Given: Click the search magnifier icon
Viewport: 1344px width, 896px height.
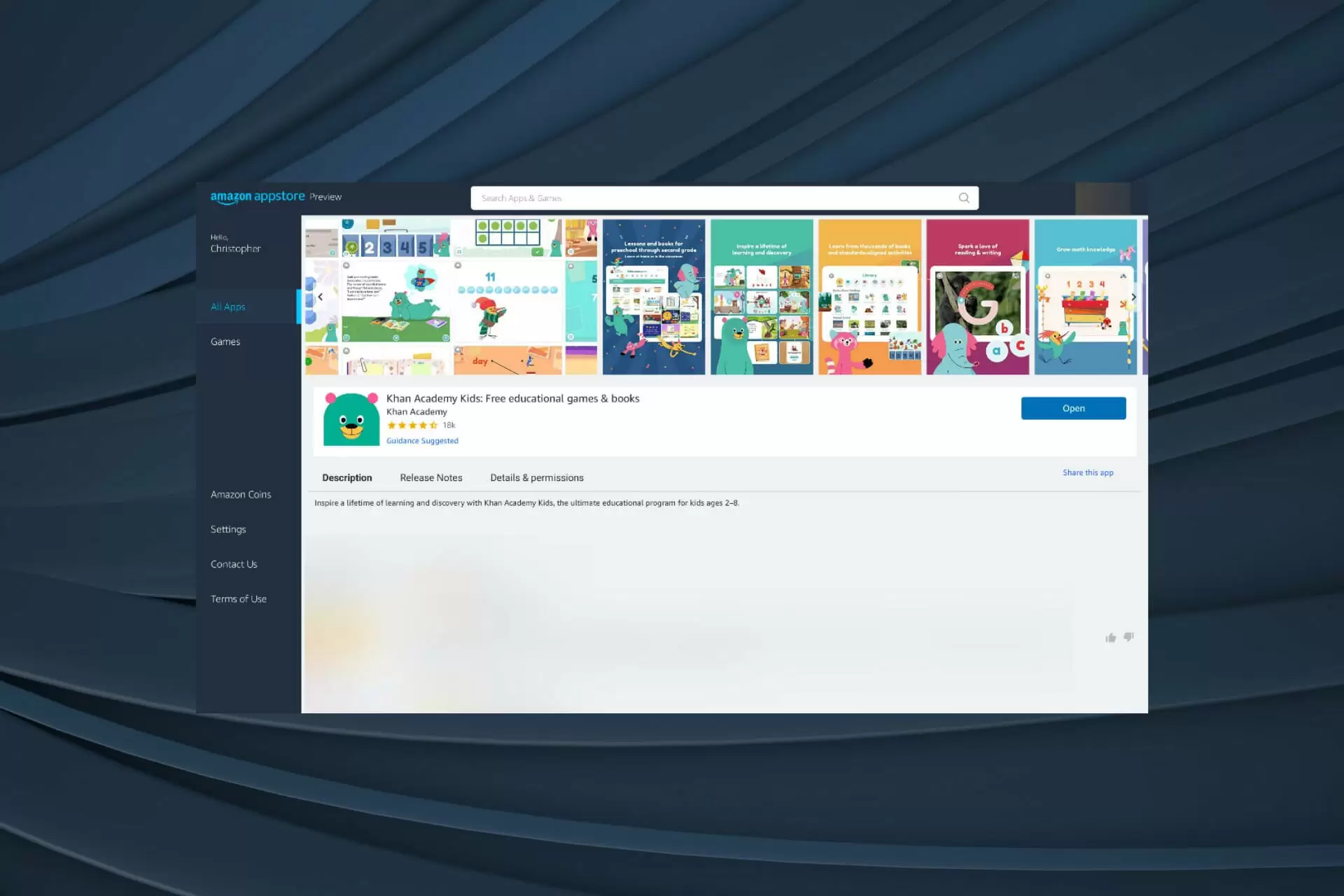Looking at the screenshot, I should (x=963, y=197).
